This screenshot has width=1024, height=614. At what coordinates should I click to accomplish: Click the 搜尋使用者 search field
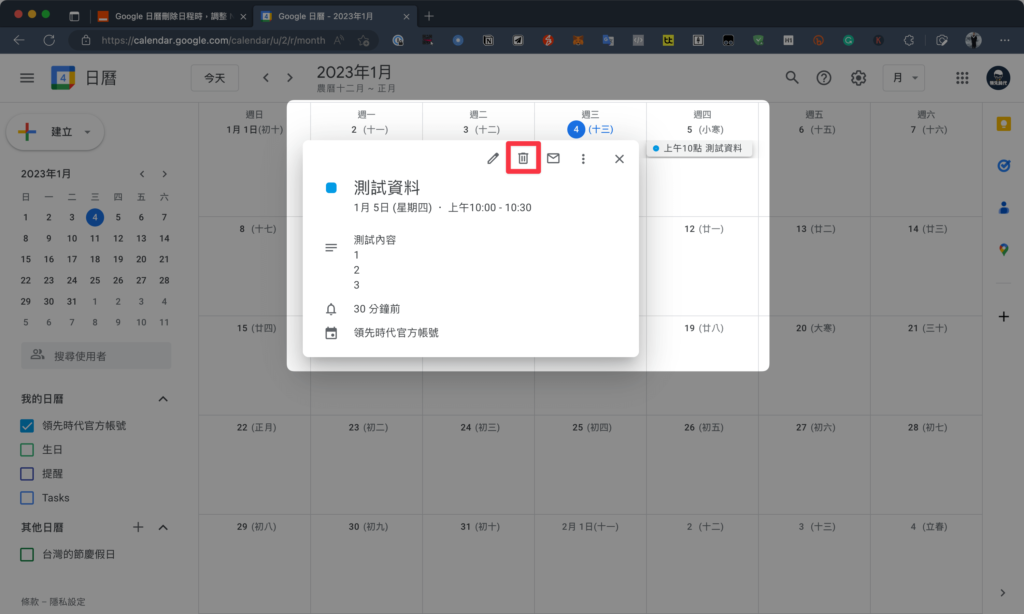click(96, 356)
